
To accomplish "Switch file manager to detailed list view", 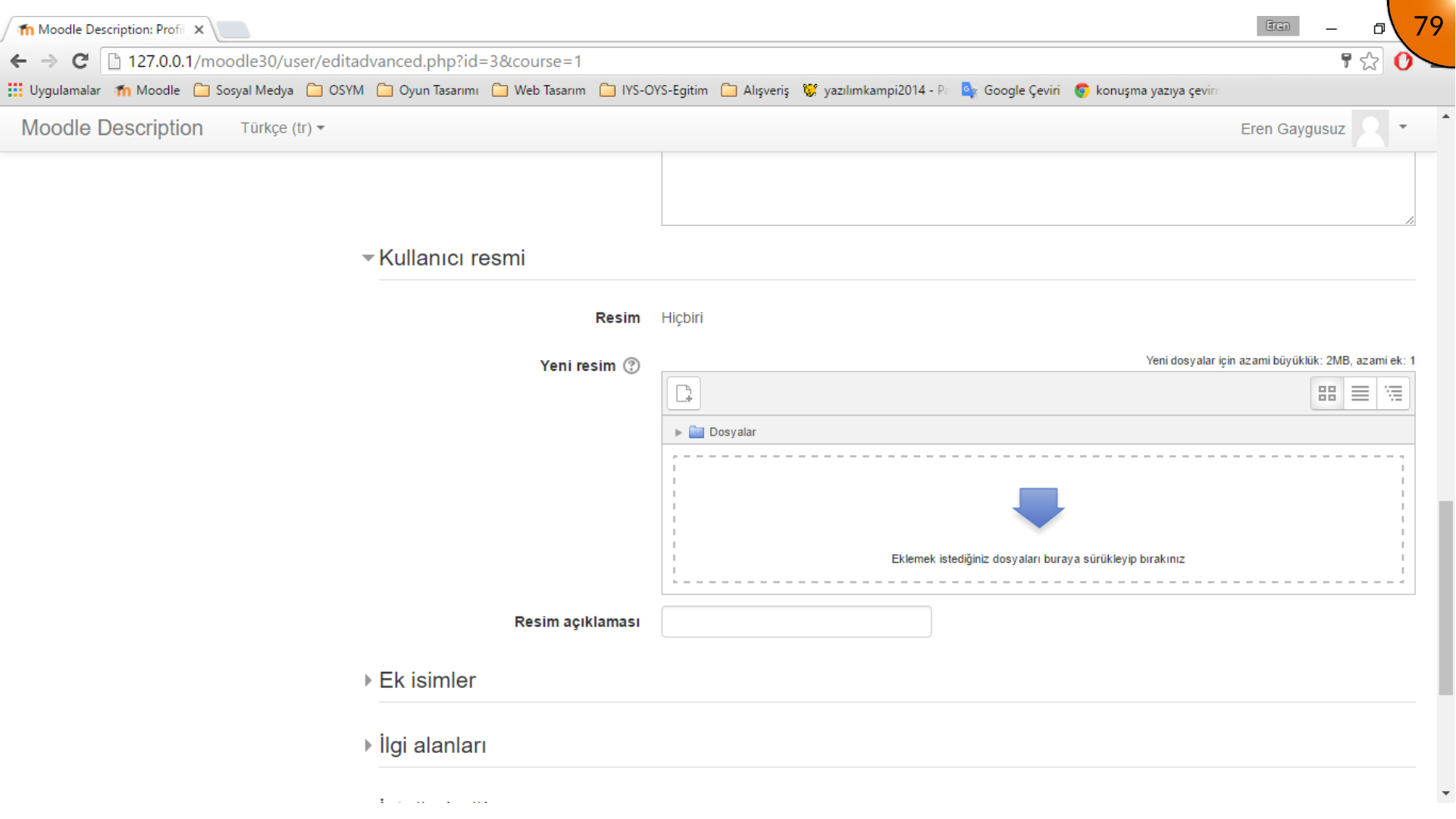I will tap(1360, 394).
